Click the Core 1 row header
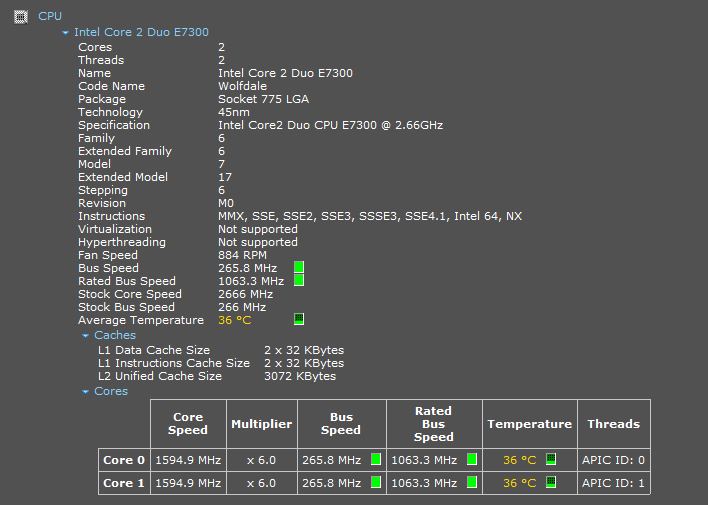The width and height of the screenshot is (708, 505). tap(124, 483)
